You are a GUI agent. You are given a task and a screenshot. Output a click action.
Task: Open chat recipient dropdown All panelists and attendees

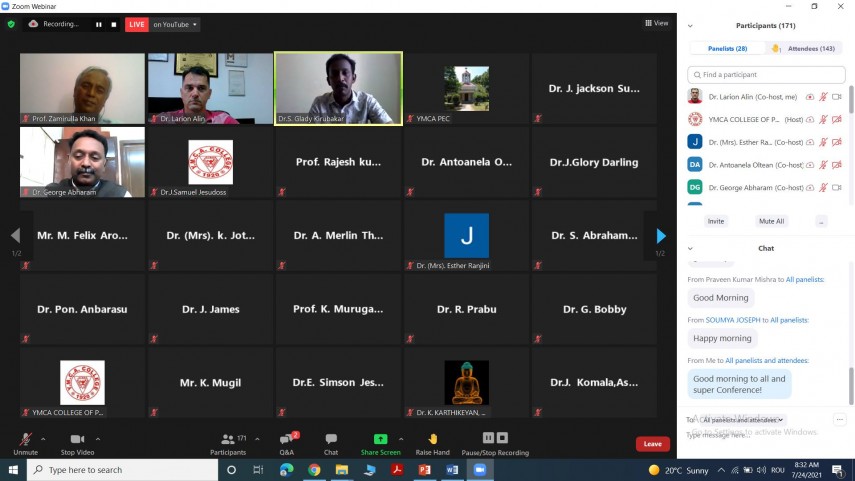point(742,420)
